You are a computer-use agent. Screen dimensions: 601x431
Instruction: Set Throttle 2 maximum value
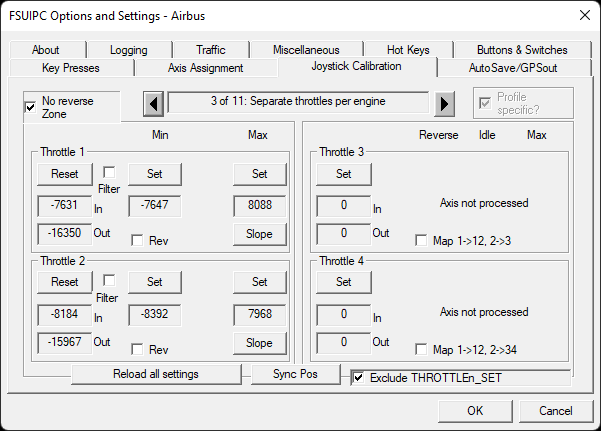click(259, 282)
